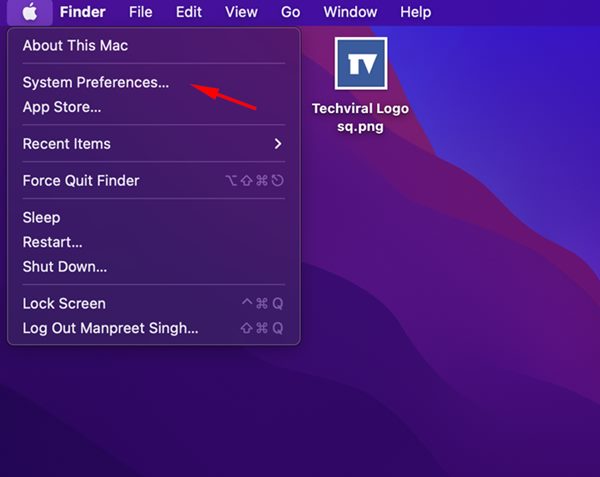Open the File menu

[x=140, y=12]
